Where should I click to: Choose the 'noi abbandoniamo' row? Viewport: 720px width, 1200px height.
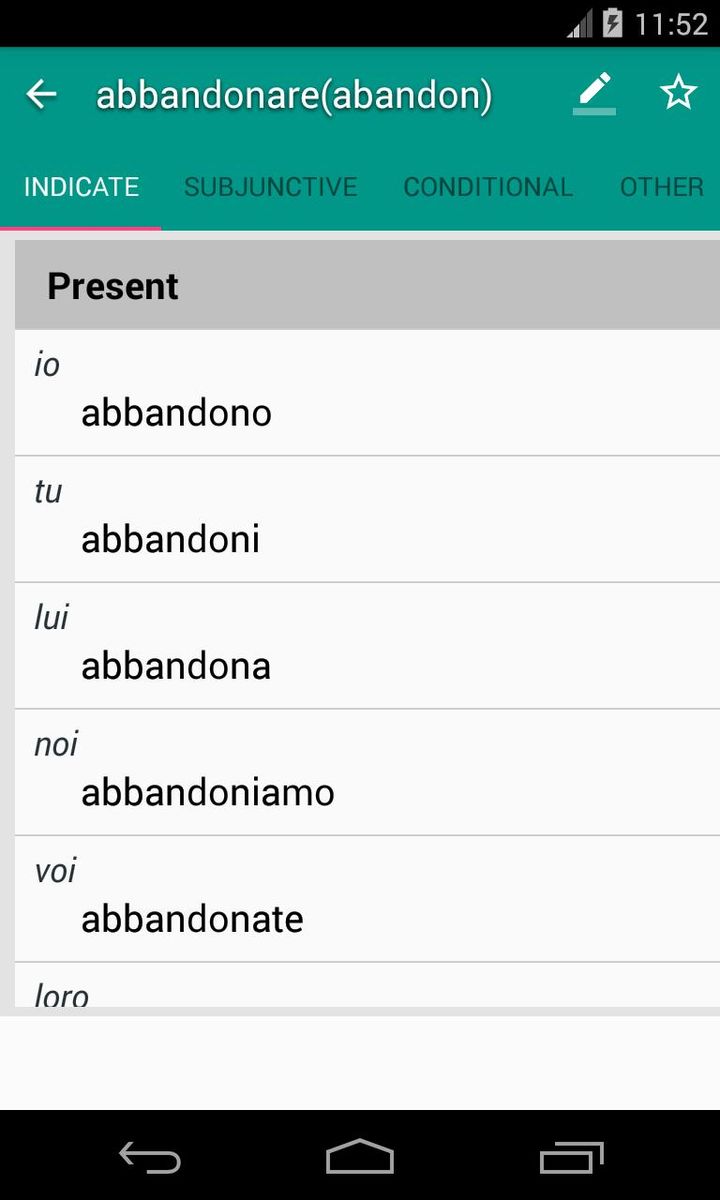366,772
